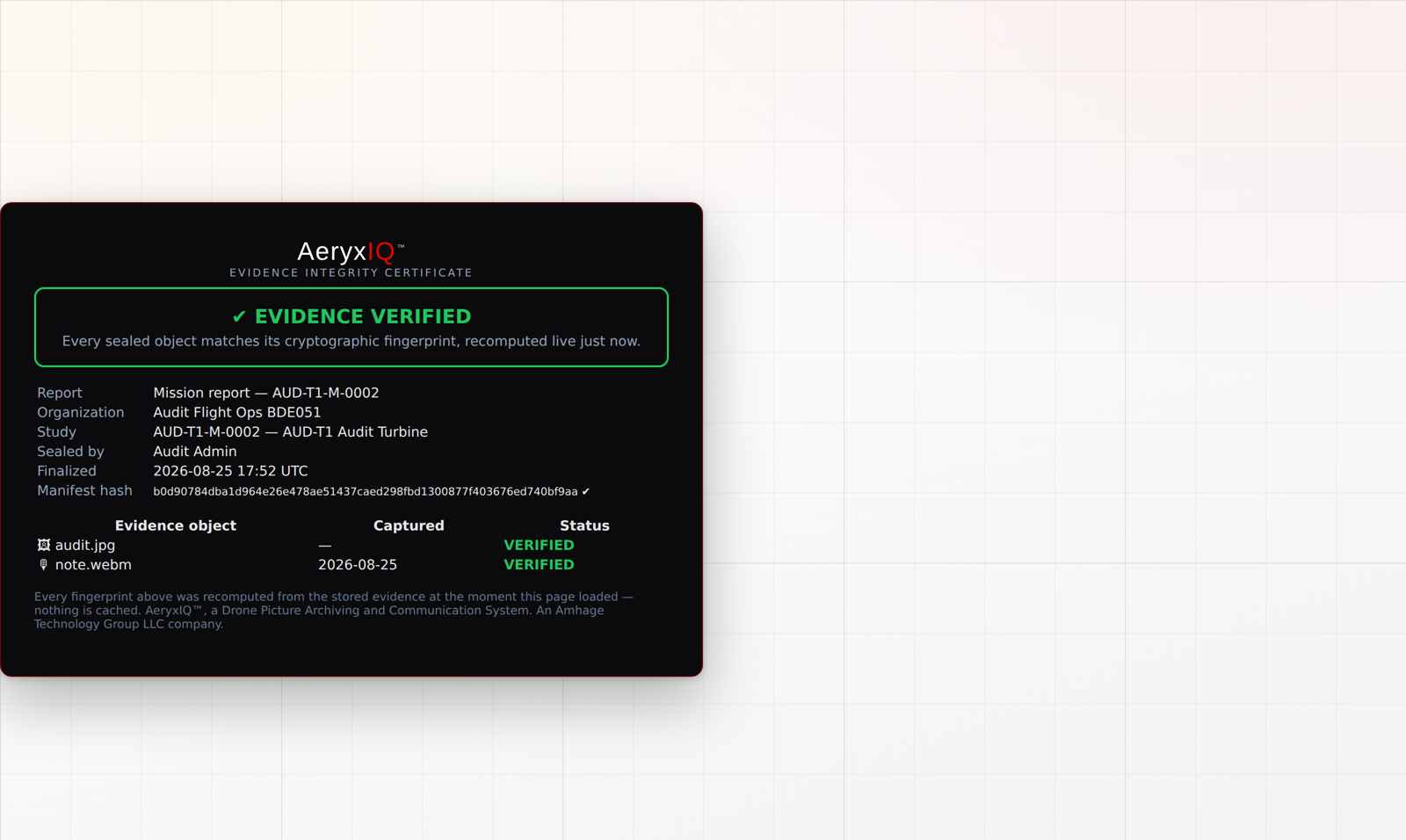The image size is (1406, 840).
Task: Click VERIFIED status in the note.webm row
Action: click(539, 565)
